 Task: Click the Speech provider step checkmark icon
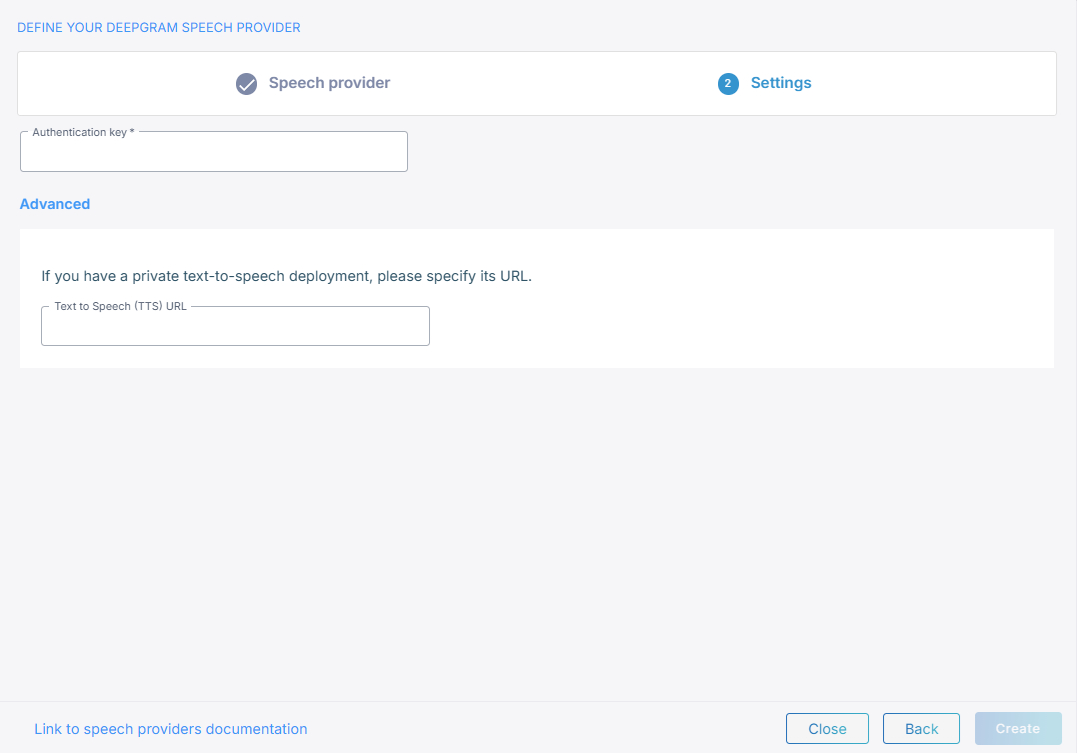click(x=247, y=84)
